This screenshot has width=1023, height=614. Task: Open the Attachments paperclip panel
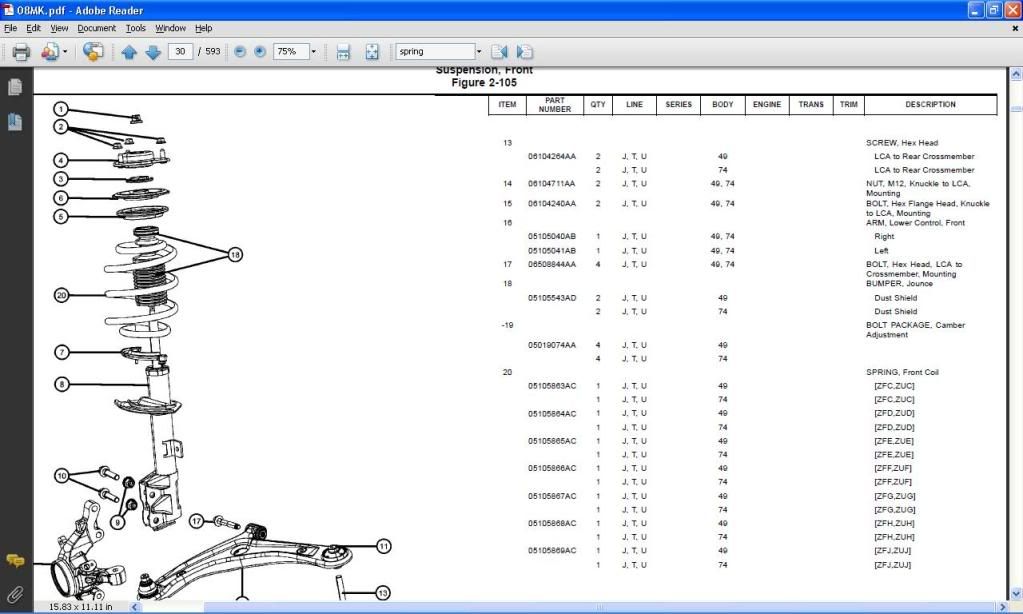(15, 595)
